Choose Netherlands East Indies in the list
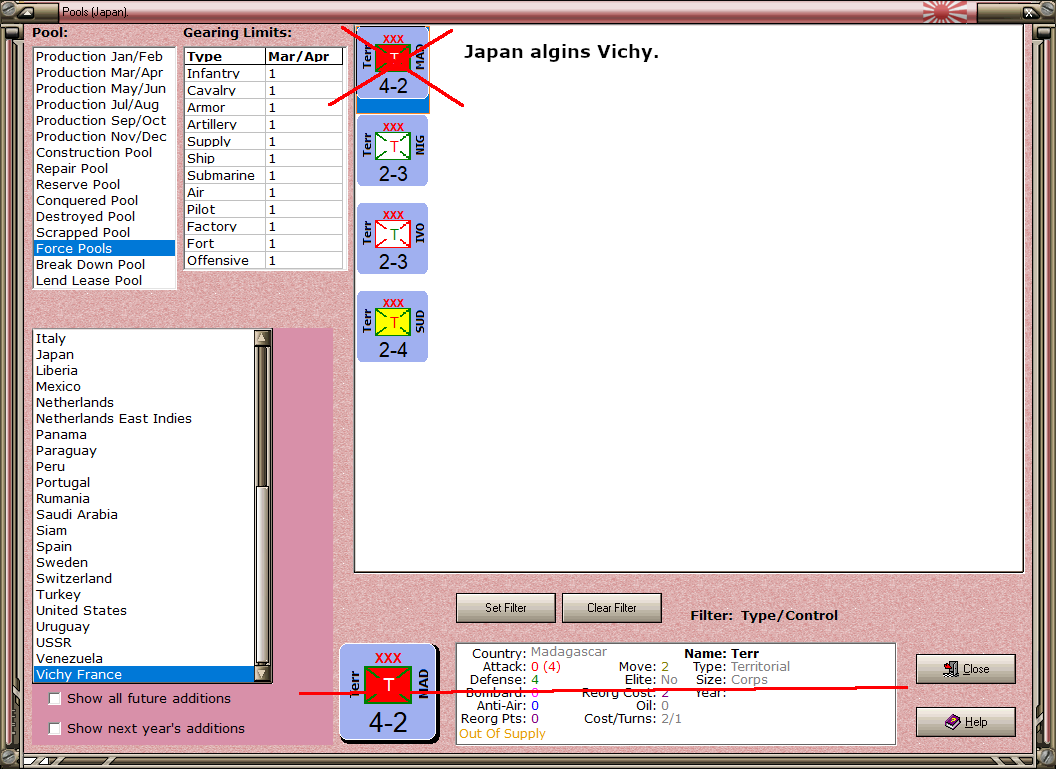 [144, 419]
